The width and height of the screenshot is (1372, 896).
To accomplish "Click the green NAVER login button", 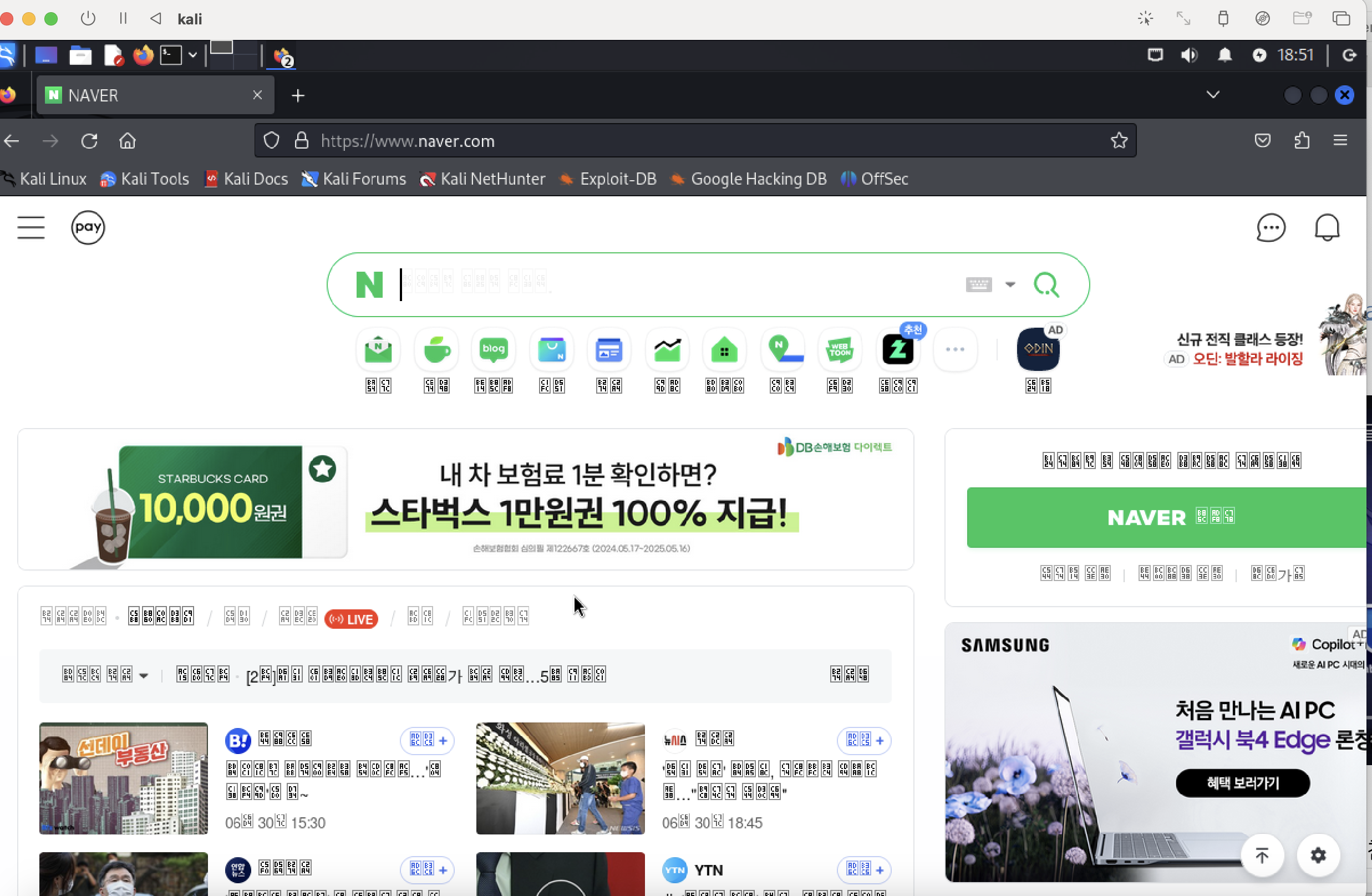I will (x=1167, y=517).
